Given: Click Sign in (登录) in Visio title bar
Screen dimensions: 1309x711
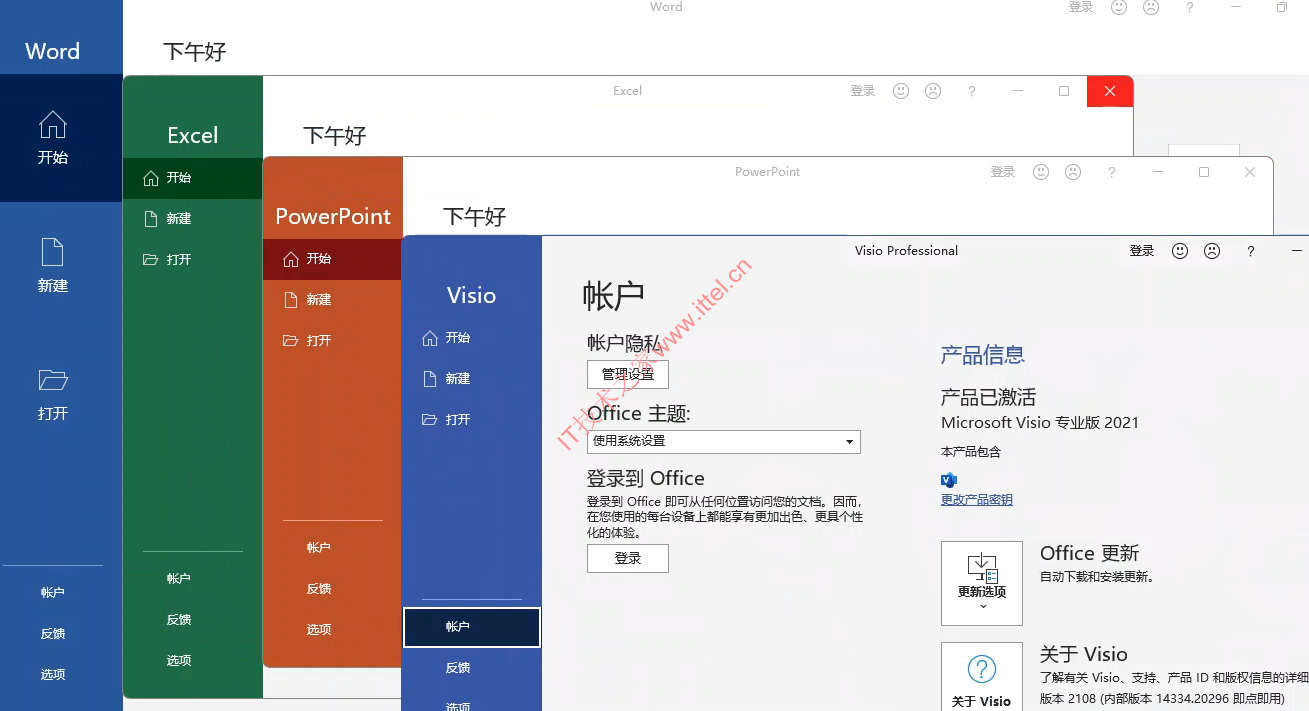Looking at the screenshot, I should [x=1141, y=251].
